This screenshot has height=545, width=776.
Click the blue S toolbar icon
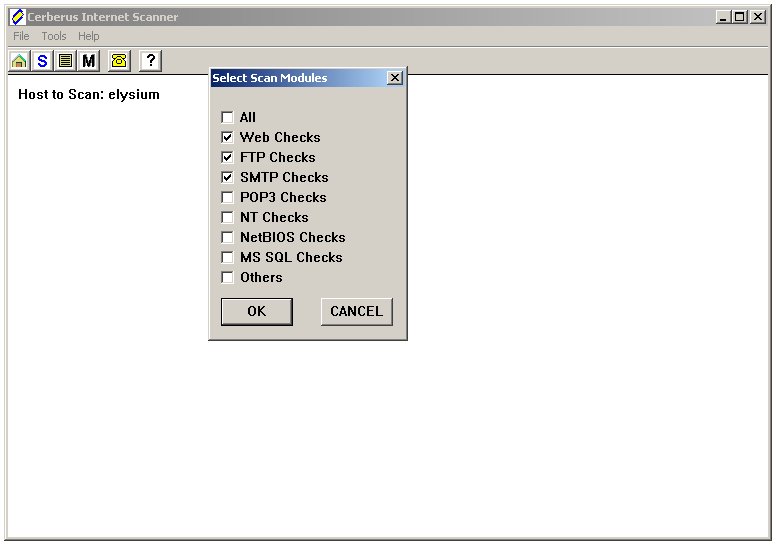click(x=42, y=61)
